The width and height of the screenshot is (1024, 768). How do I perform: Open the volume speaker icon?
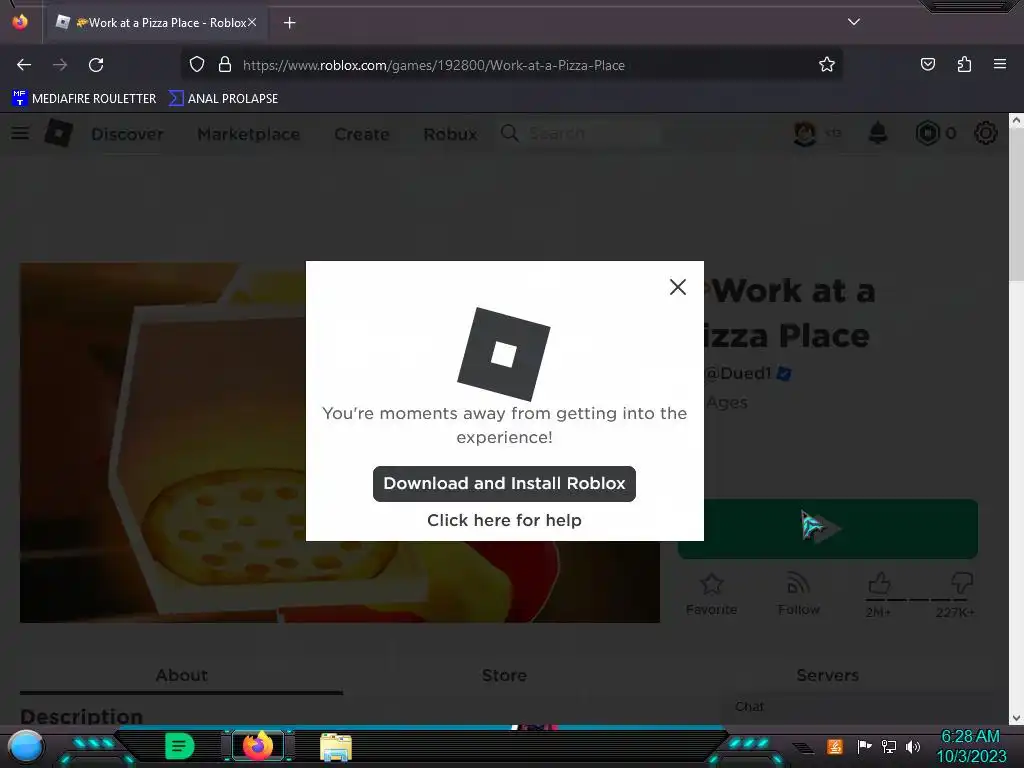pos(913,746)
